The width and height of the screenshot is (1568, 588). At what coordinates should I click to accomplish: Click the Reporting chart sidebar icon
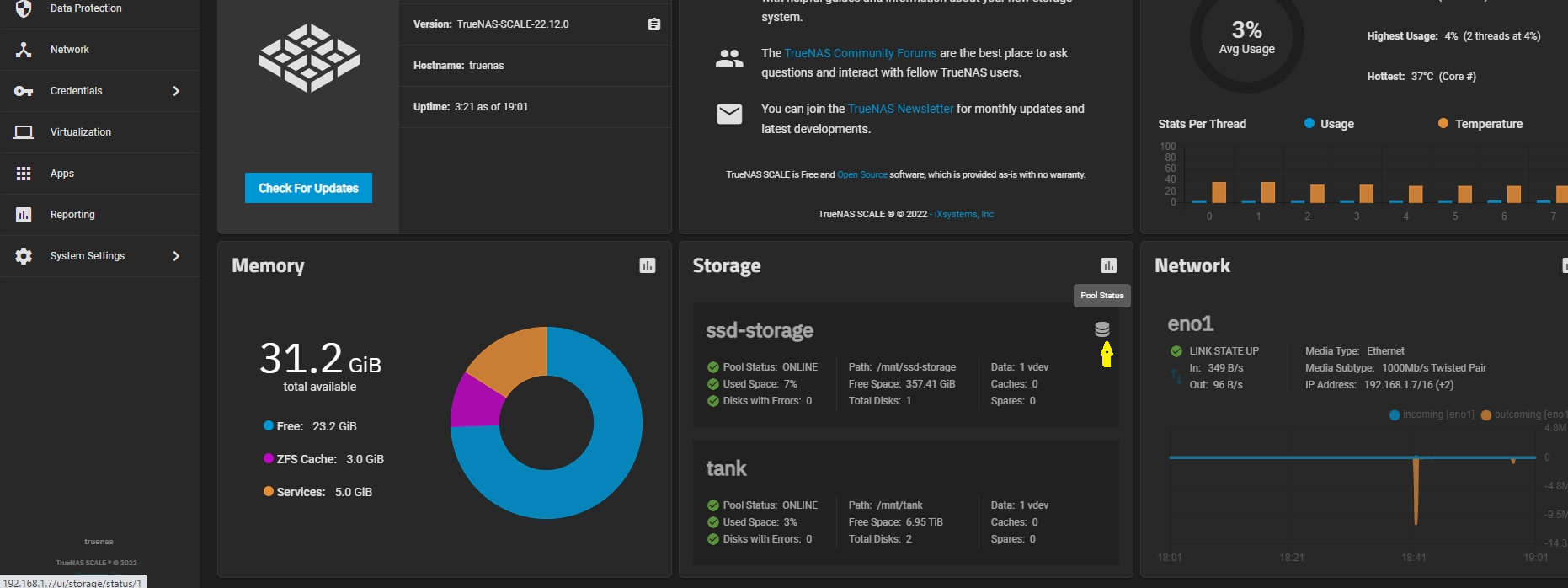tap(24, 215)
